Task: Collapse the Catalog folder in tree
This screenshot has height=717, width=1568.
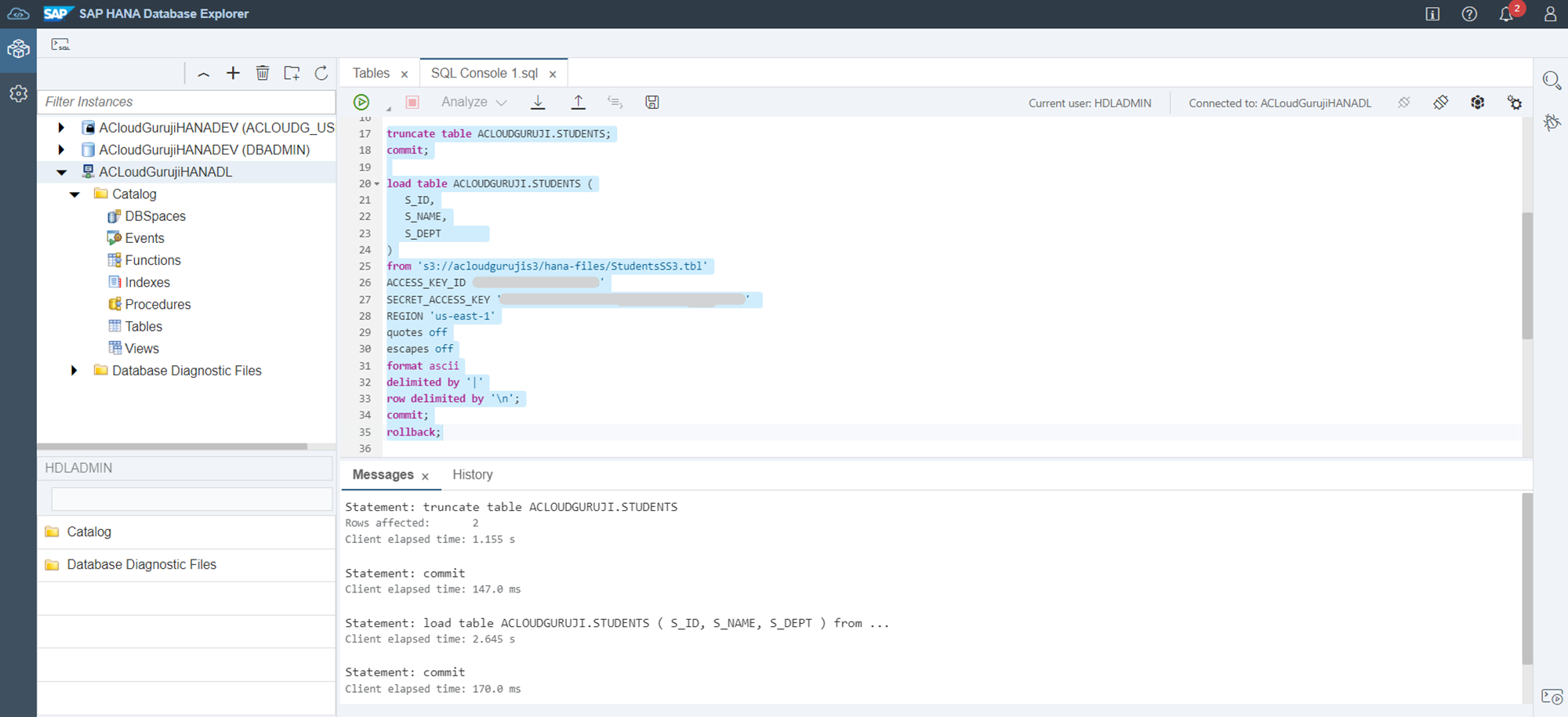Action: click(x=74, y=194)
